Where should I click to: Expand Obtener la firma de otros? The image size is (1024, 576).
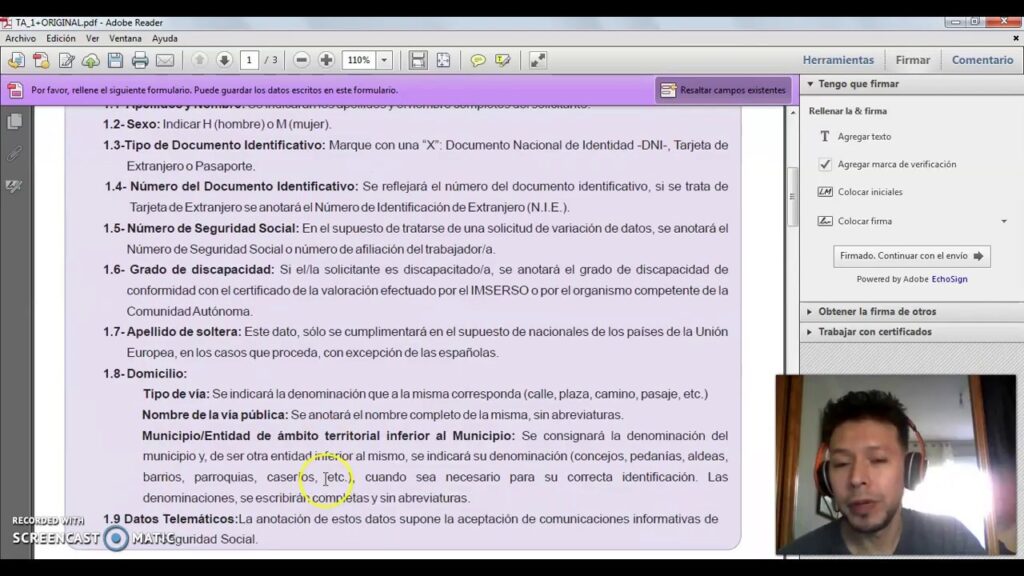[876, 312]
